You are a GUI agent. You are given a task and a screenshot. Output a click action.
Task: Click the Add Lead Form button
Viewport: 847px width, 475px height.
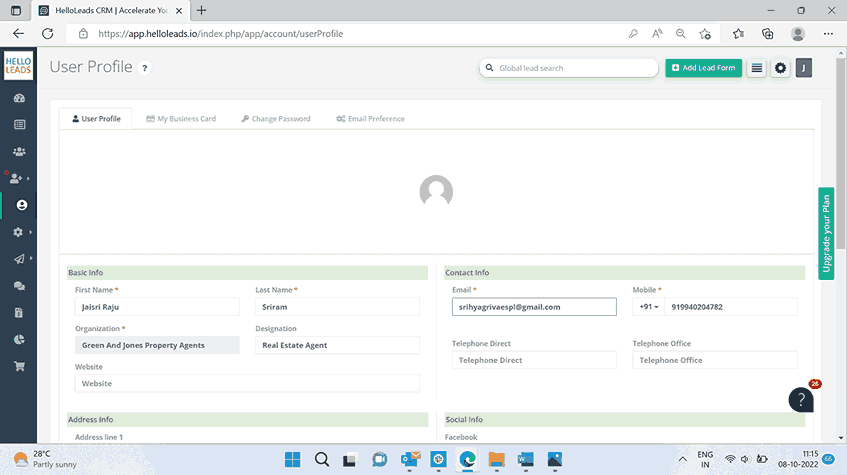click(703, 68)
